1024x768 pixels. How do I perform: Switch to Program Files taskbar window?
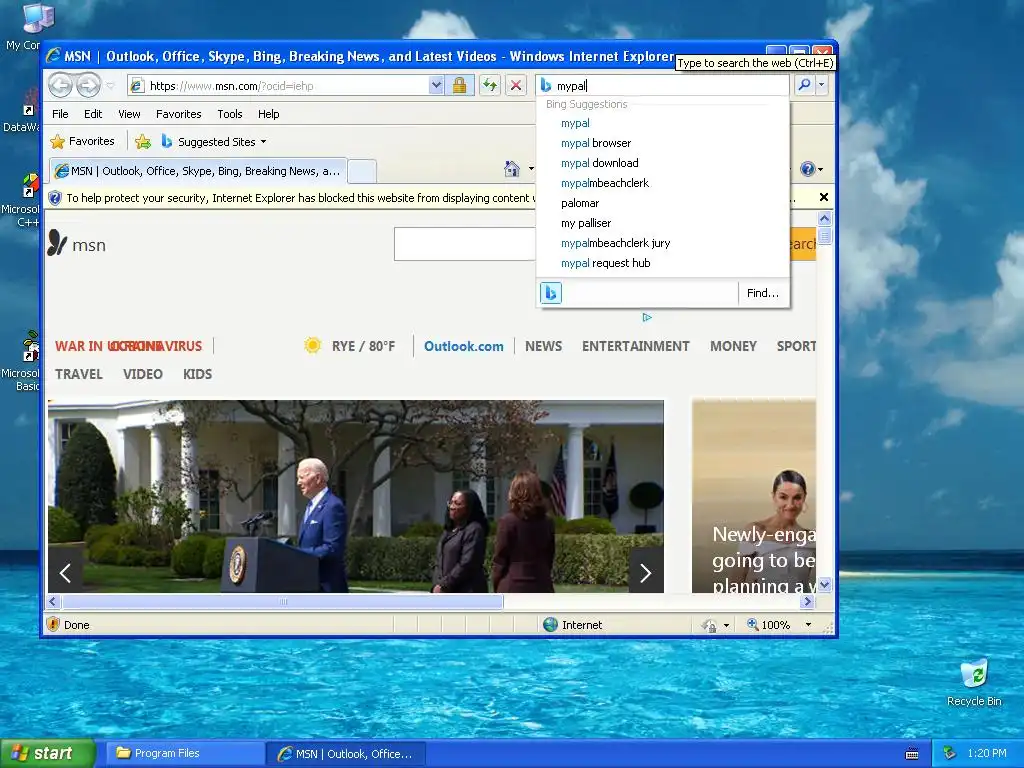click(x=185, y=754)
